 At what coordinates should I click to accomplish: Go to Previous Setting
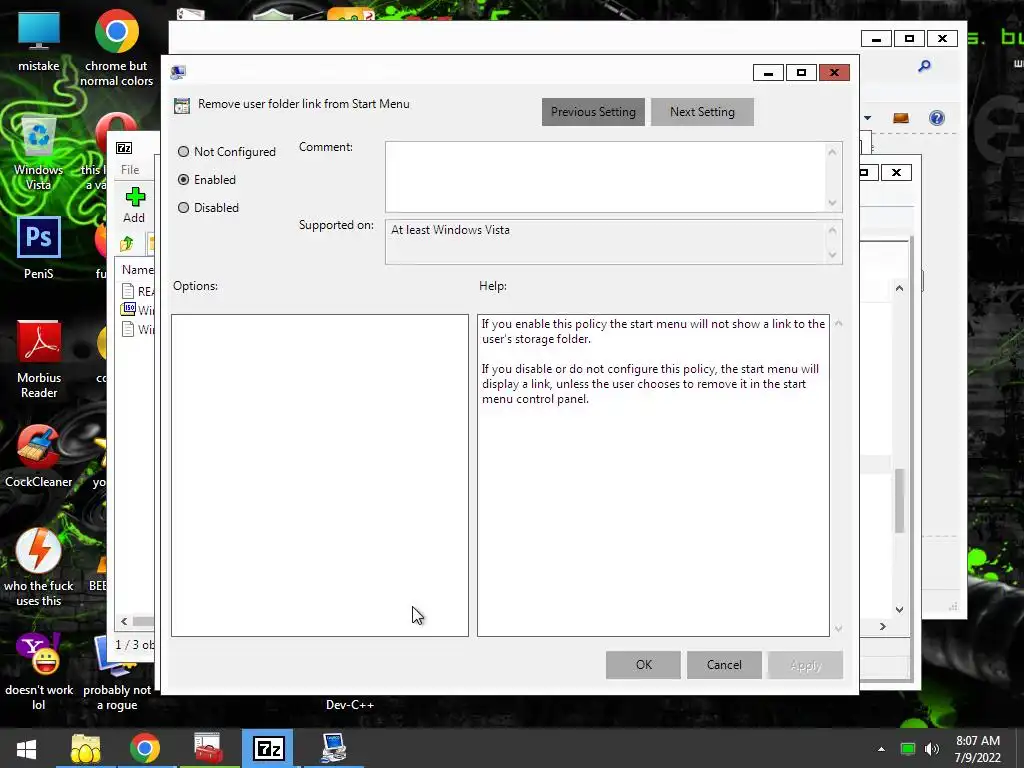[593, 112]
